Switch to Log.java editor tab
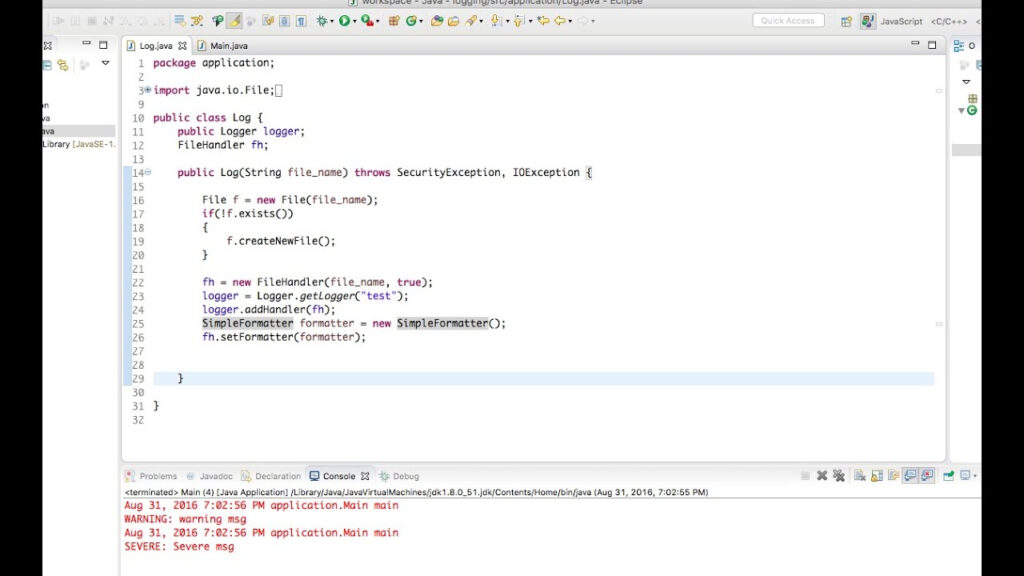The height and width of the screenshot is (576, 1024). [155, 46]
